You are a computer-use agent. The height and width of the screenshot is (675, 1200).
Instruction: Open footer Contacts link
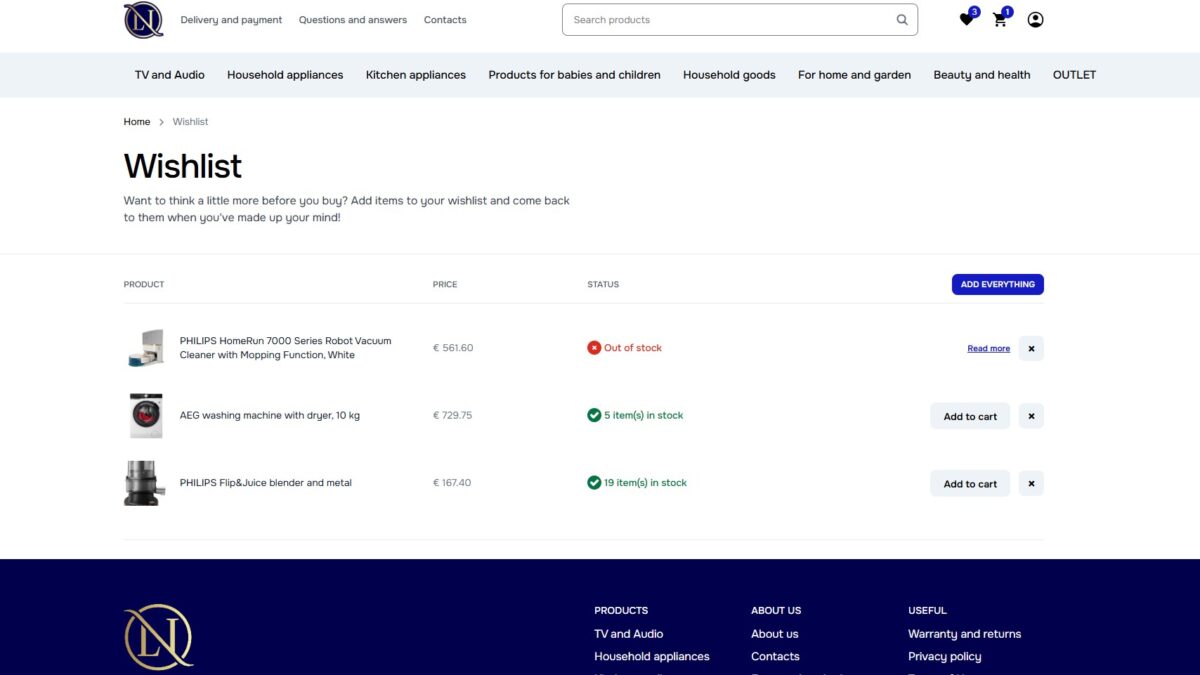(775, 657)
